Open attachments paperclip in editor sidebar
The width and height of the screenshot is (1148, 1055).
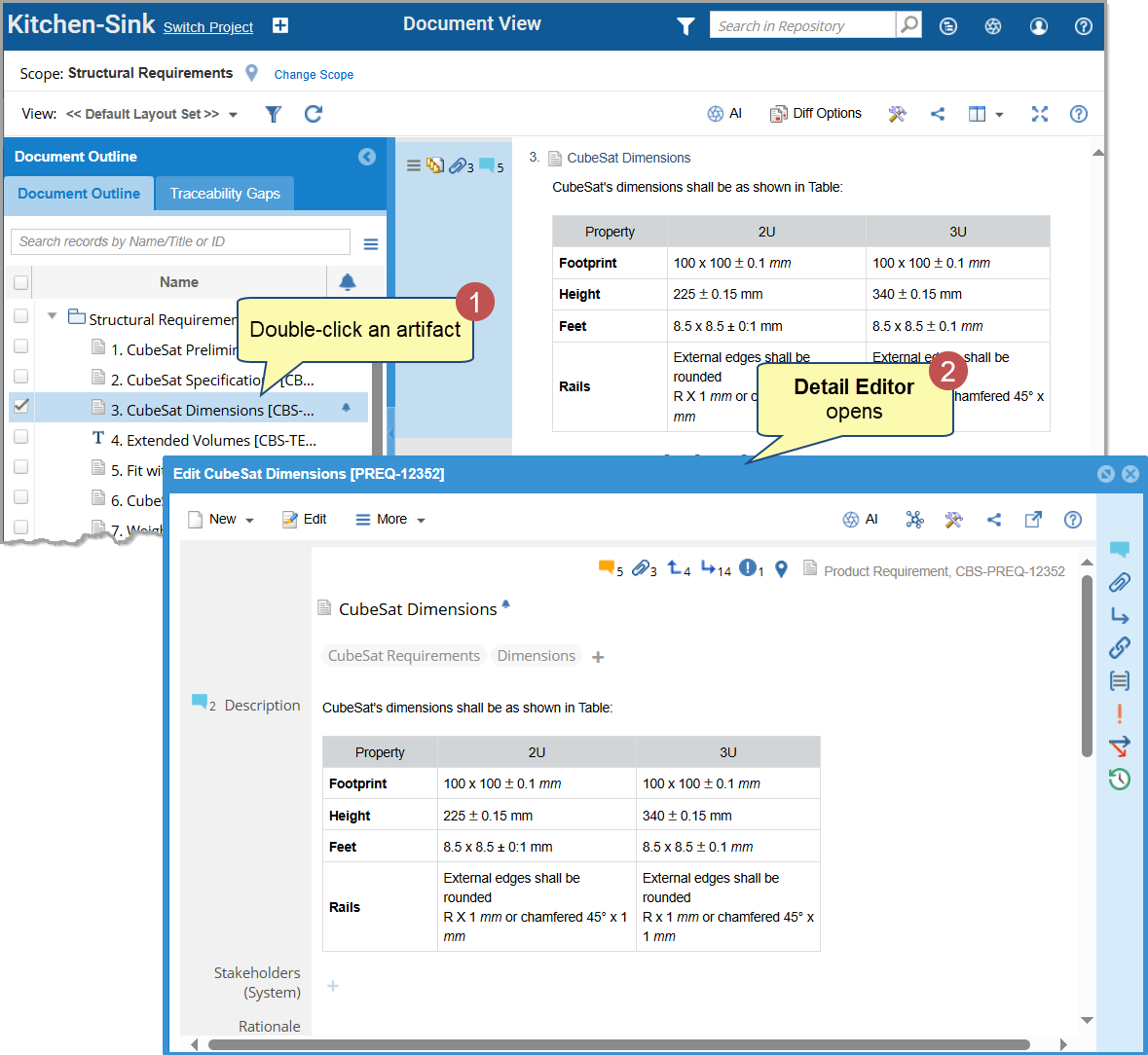[1120, 582]
